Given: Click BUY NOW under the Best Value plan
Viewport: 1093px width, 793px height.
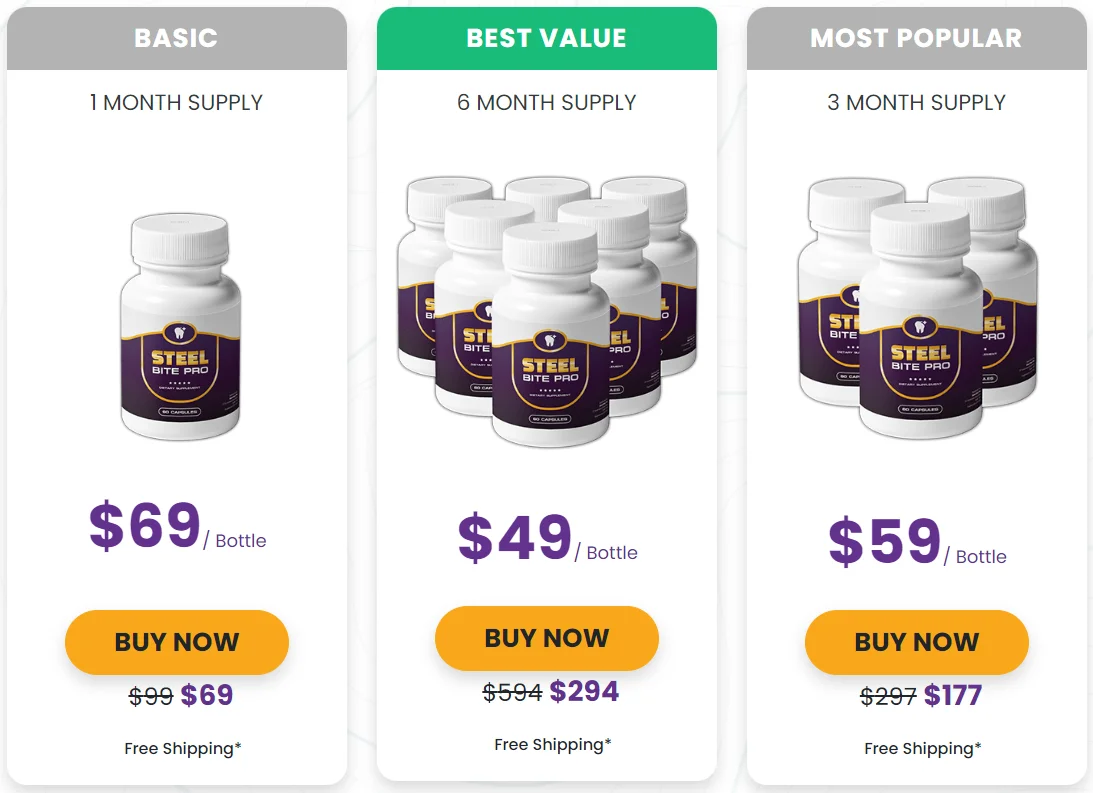Looking at the screenshot, I should pyautogui.click(x=547, y=638).
